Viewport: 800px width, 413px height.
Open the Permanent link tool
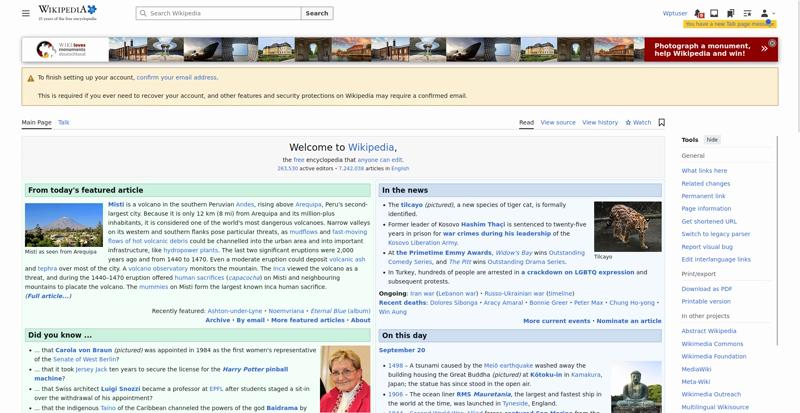tap(703, 196)
